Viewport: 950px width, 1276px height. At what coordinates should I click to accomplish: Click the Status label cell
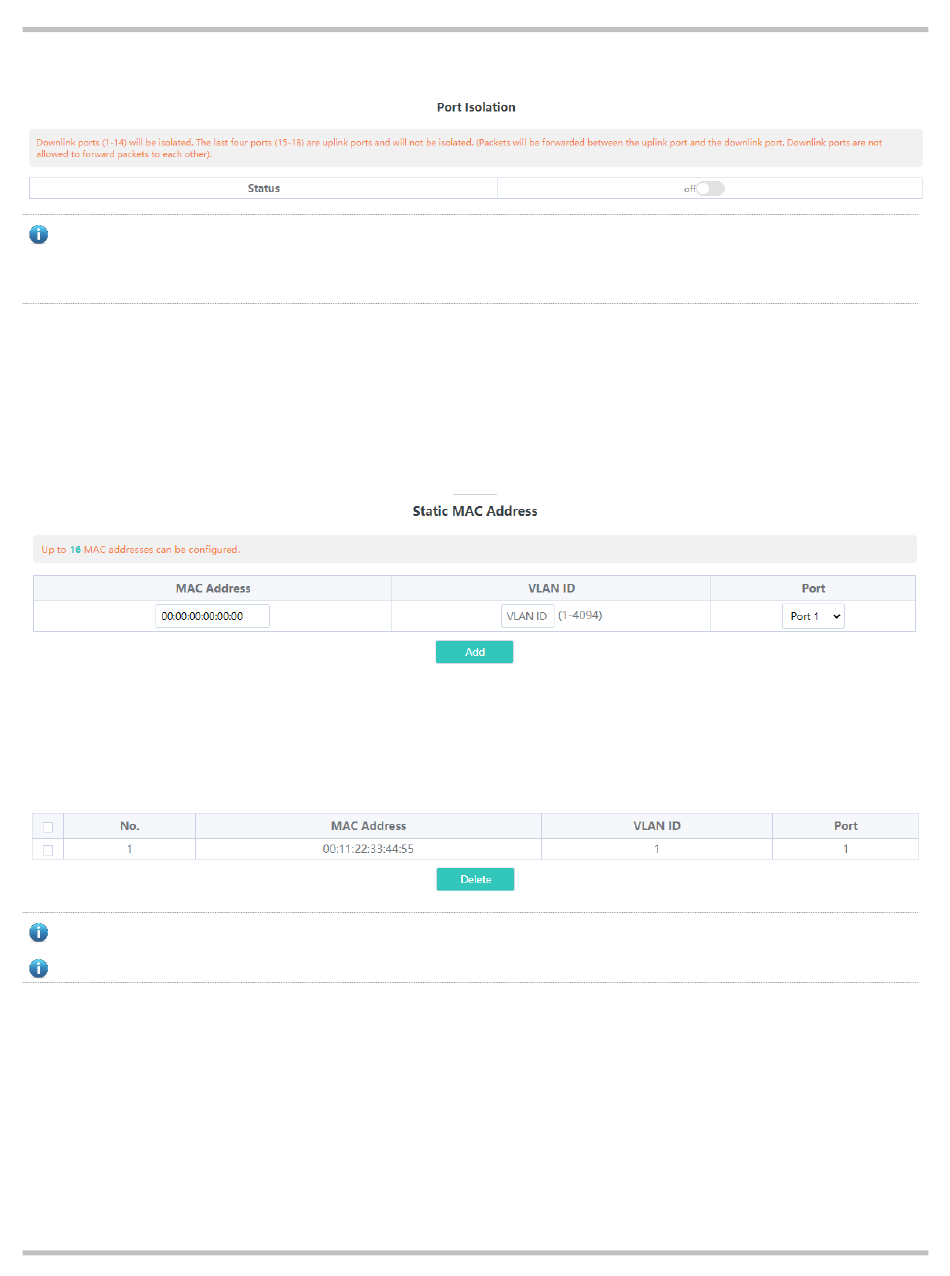coord(264,188)
